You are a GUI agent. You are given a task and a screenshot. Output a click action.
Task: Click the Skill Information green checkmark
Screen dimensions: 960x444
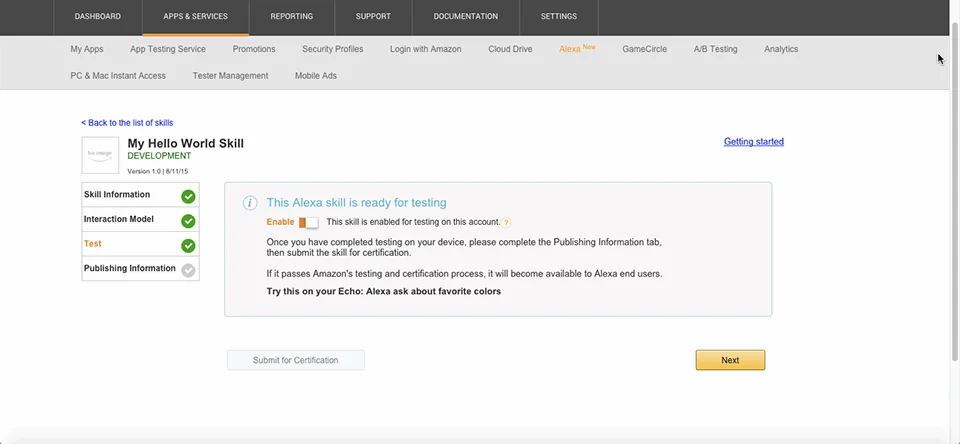pos(188,197)
